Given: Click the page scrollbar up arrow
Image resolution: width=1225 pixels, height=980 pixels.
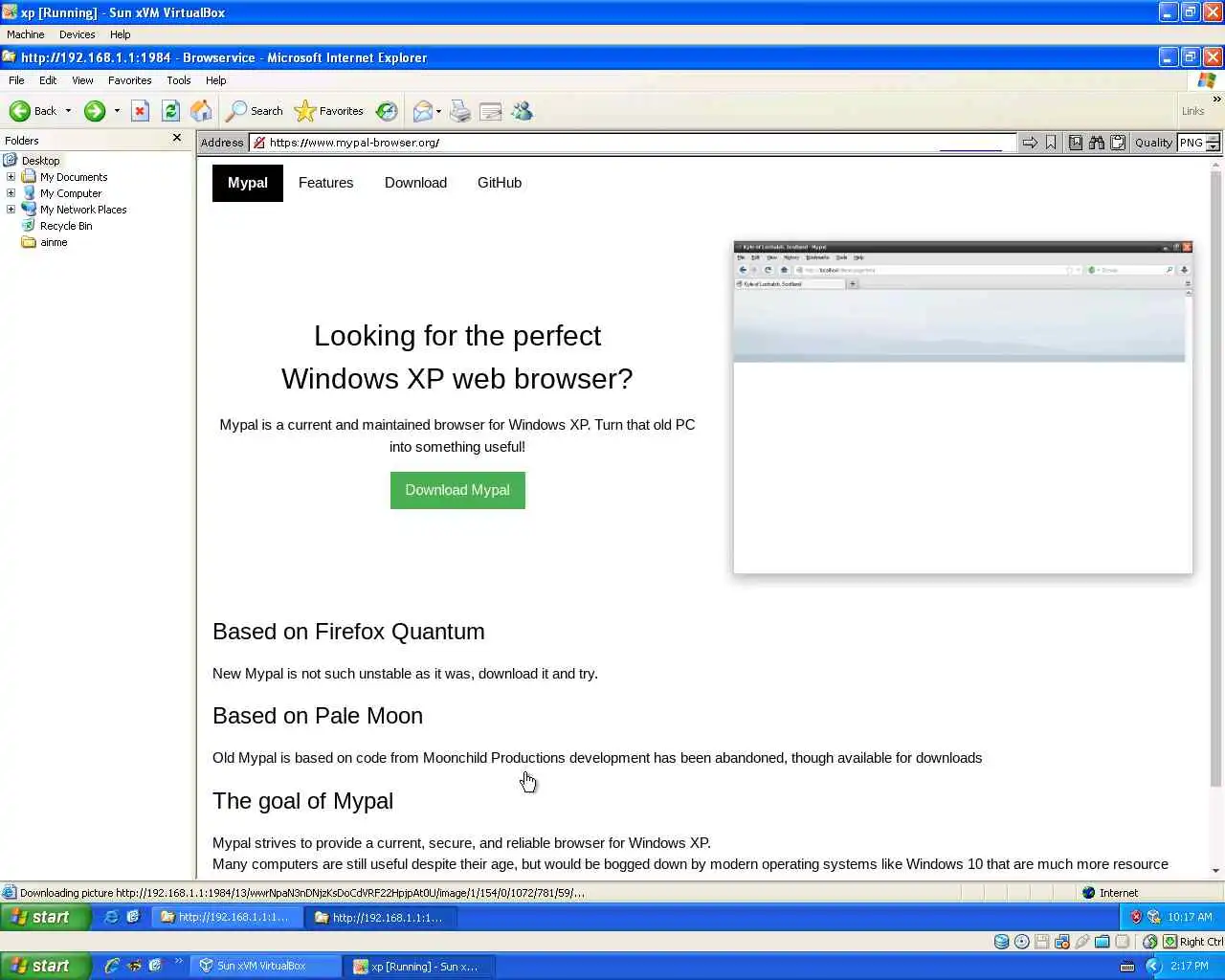Looking at the screenshot, I should pos(1216,165).
